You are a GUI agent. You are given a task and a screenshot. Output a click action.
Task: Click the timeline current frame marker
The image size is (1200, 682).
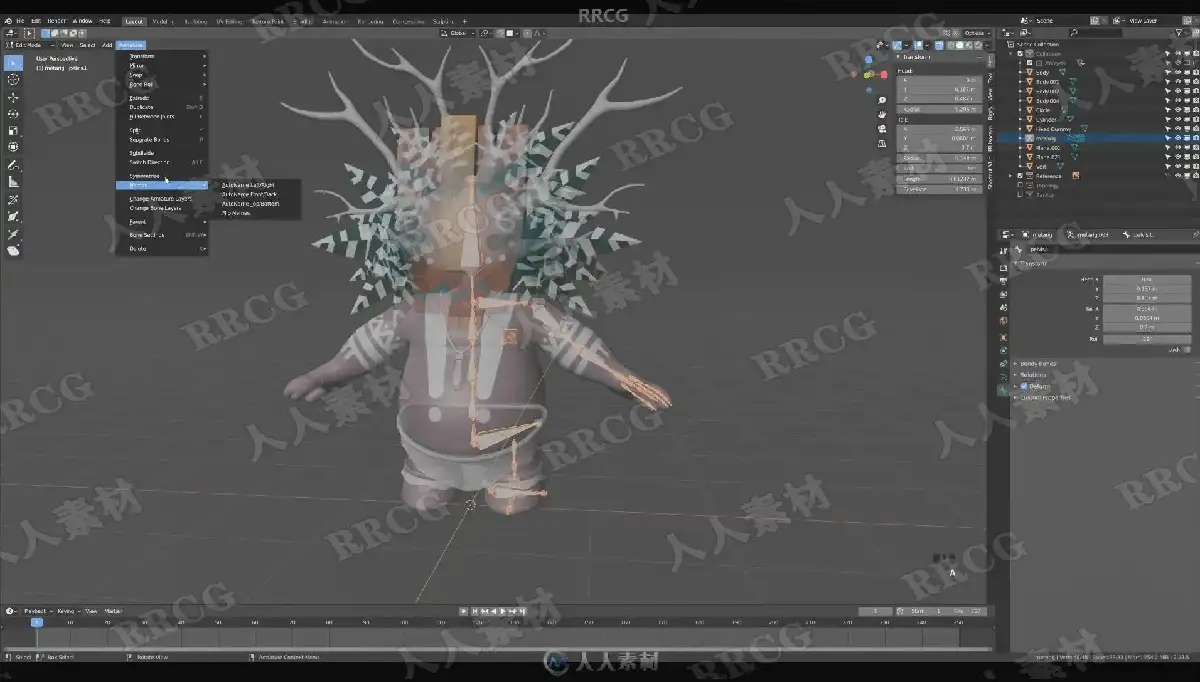click(37, 622)
